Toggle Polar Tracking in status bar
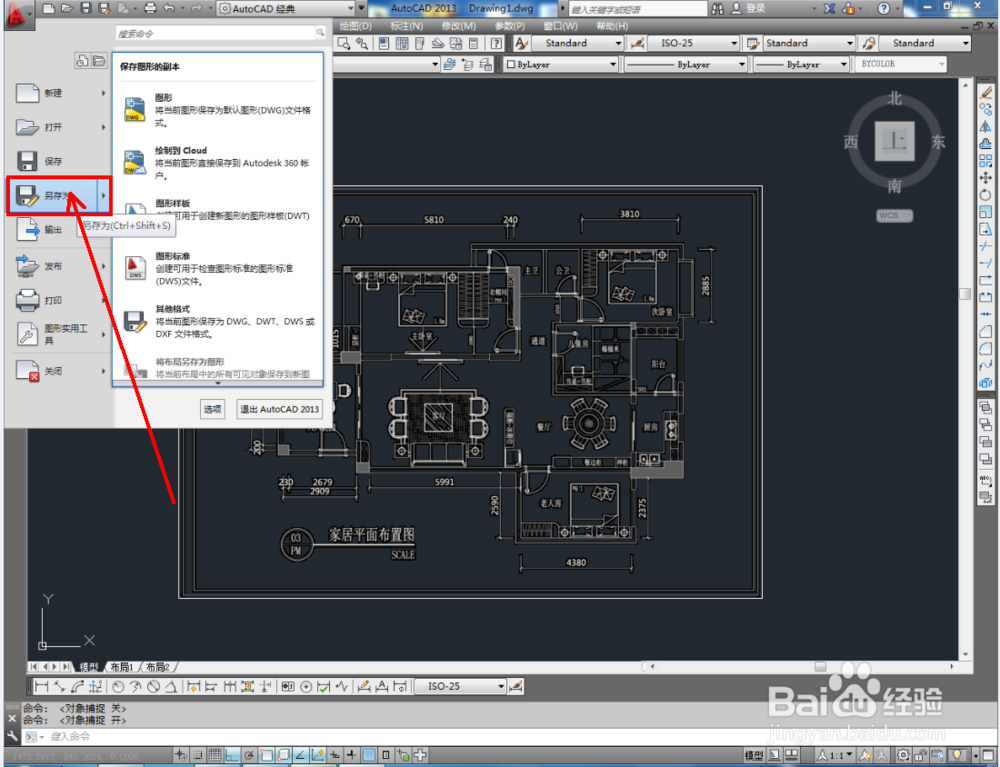 click(249, 756)
